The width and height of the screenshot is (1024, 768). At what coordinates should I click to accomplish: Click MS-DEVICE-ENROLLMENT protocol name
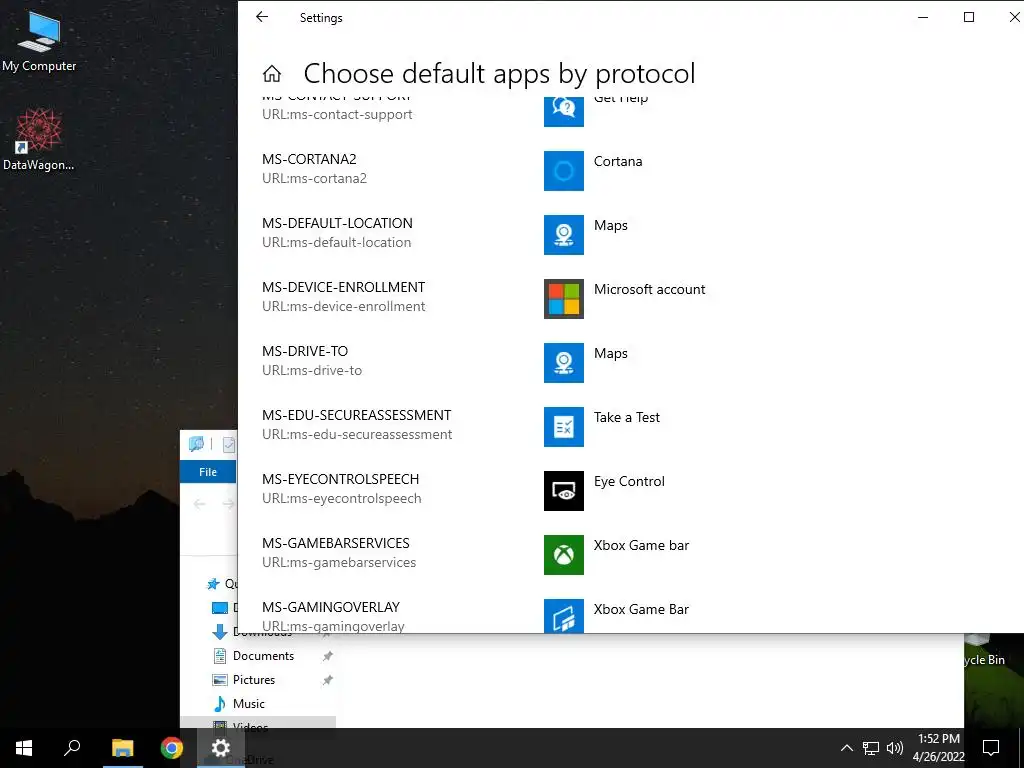(x=344, y=287)
